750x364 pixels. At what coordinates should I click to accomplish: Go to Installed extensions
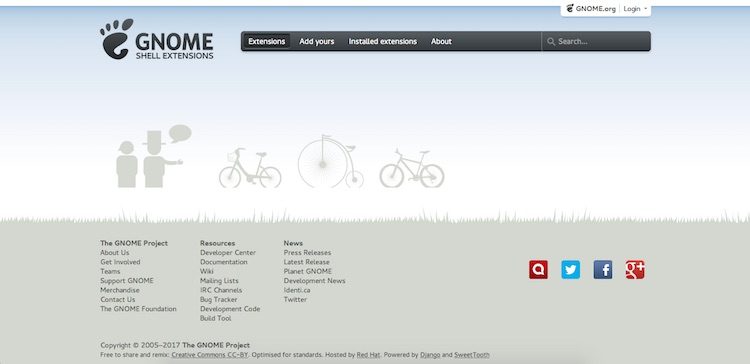[383, 41]
